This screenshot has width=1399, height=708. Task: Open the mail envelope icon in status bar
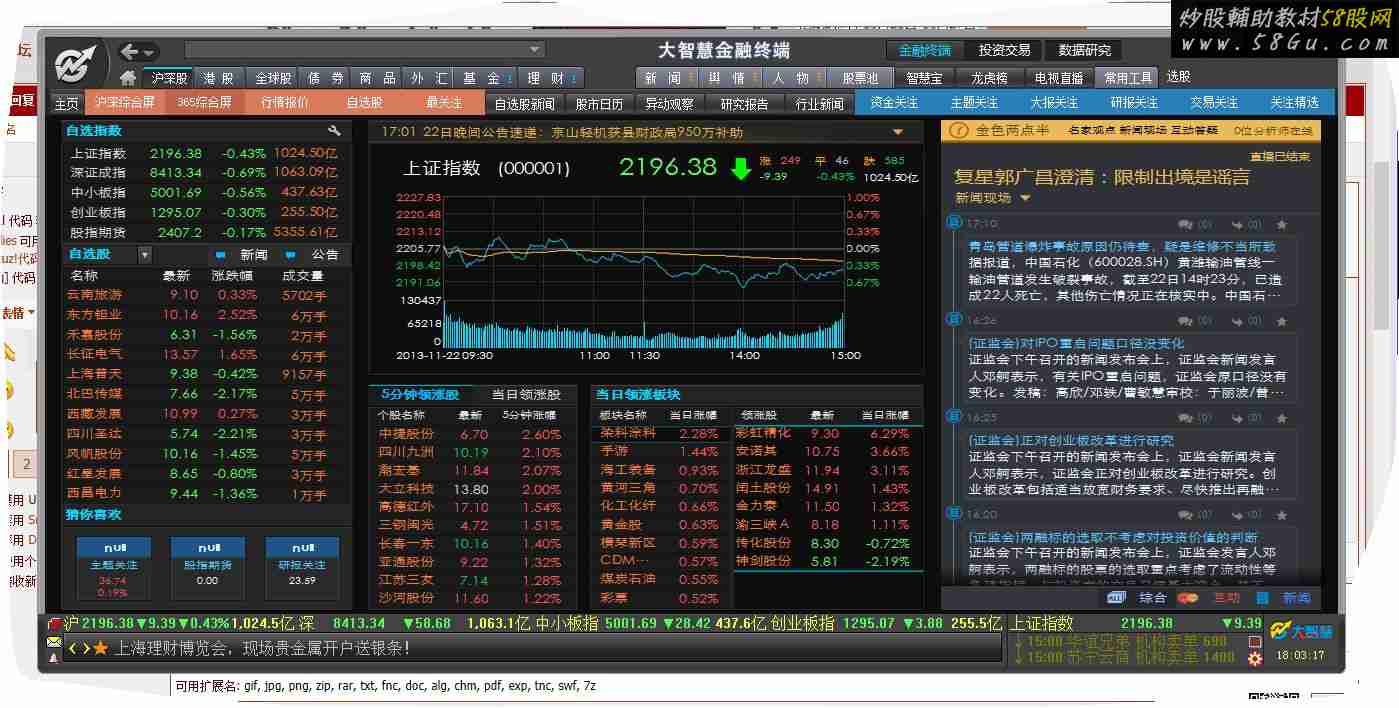coord(54,642)
